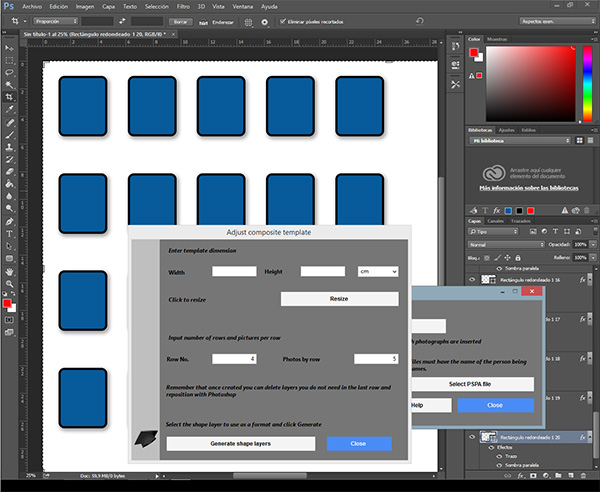Toggle Eliminar píxeles recortados checkbox

[283, 21]
